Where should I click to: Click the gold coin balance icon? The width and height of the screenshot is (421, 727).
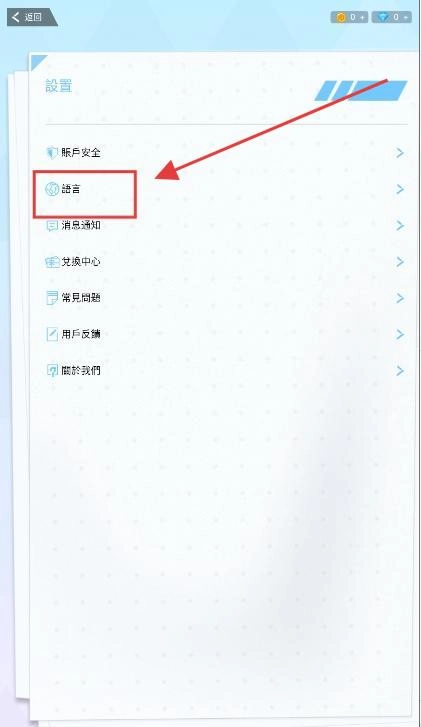341,17
